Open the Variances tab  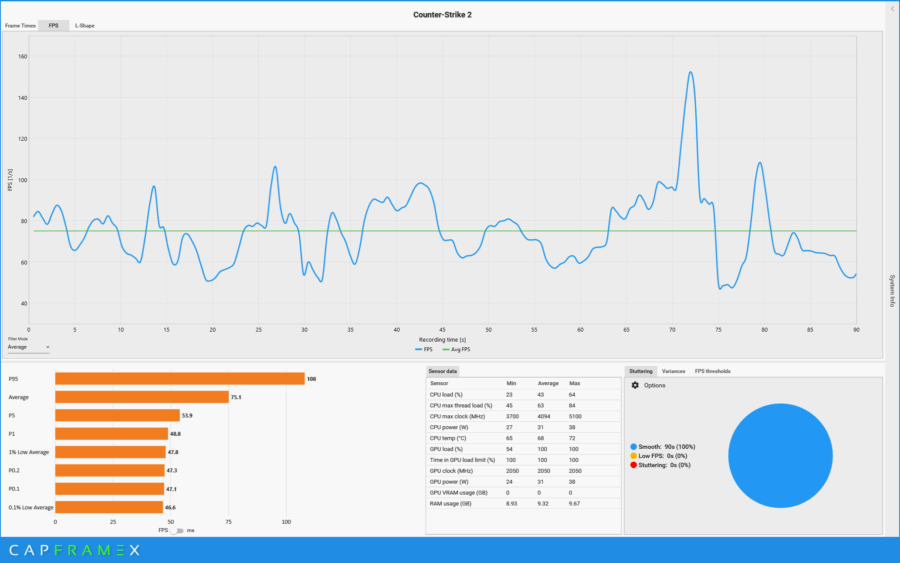click(x=673, y=371)
